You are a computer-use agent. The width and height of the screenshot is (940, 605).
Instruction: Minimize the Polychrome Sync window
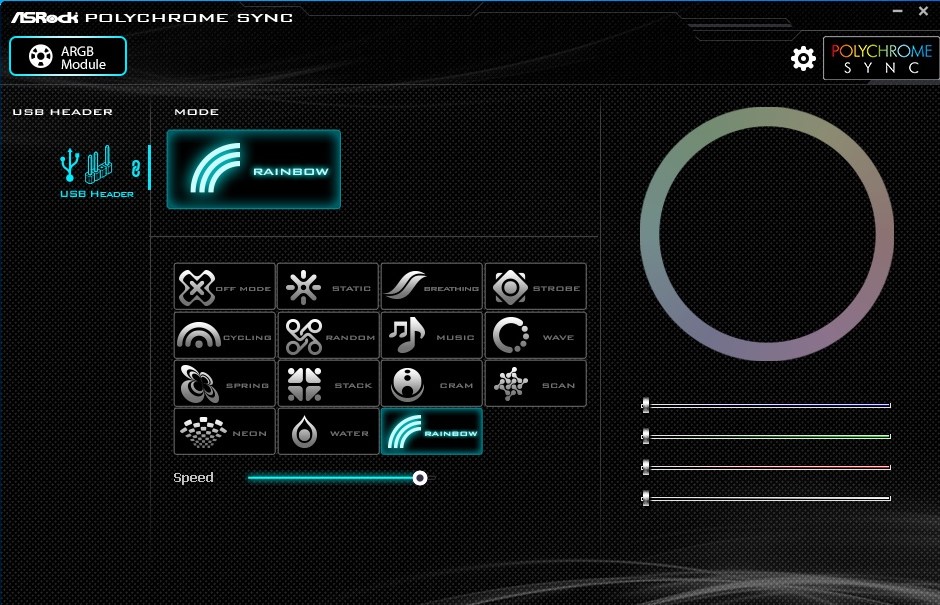897,11
